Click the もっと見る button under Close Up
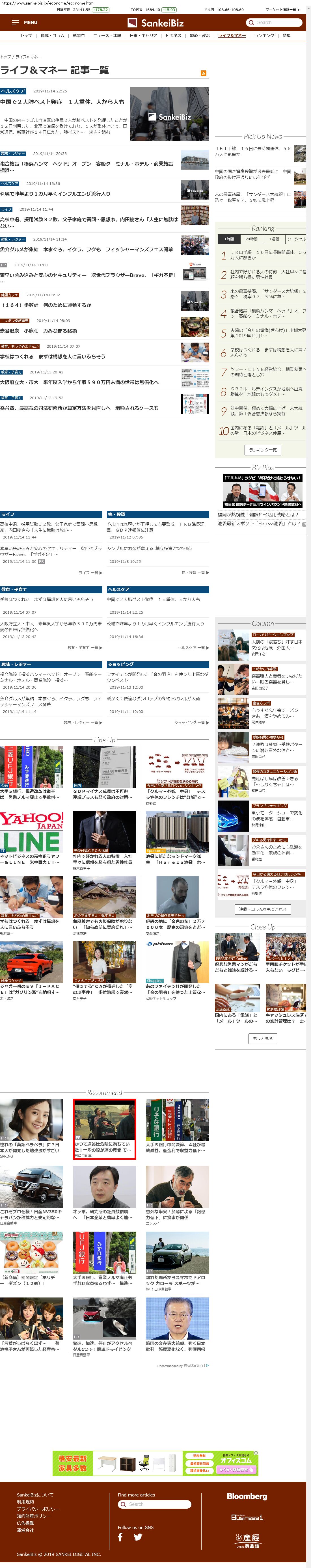311x1568 pixels. 263,1039
